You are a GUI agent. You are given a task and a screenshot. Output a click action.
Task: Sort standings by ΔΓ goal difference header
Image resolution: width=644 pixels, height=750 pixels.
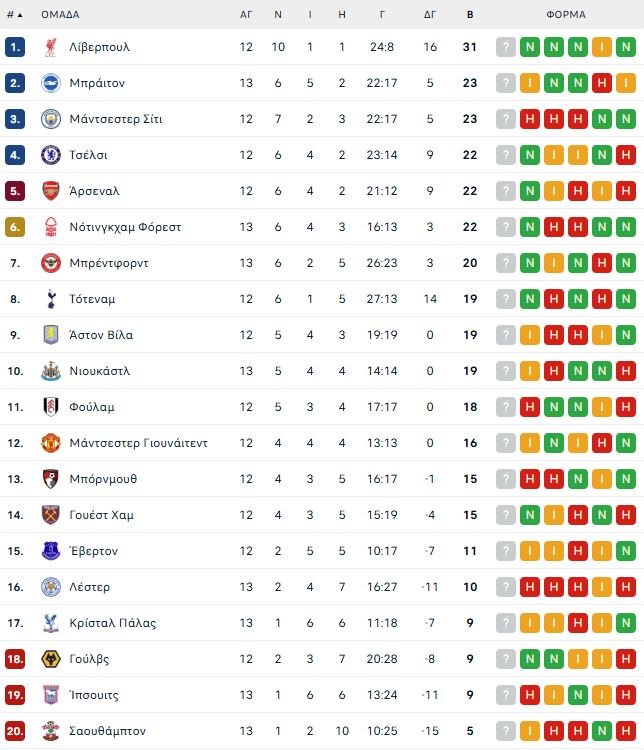pos(430,15)
